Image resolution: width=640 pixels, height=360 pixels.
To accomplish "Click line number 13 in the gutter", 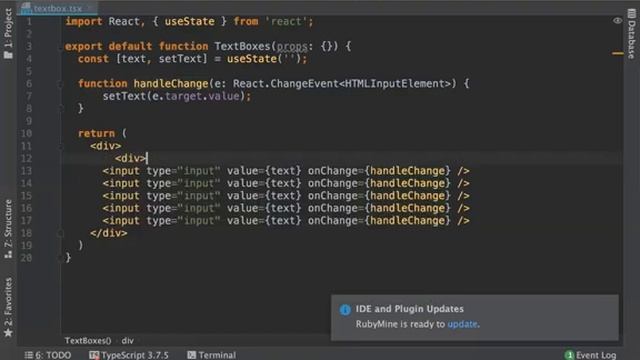I will click(26, 171).
